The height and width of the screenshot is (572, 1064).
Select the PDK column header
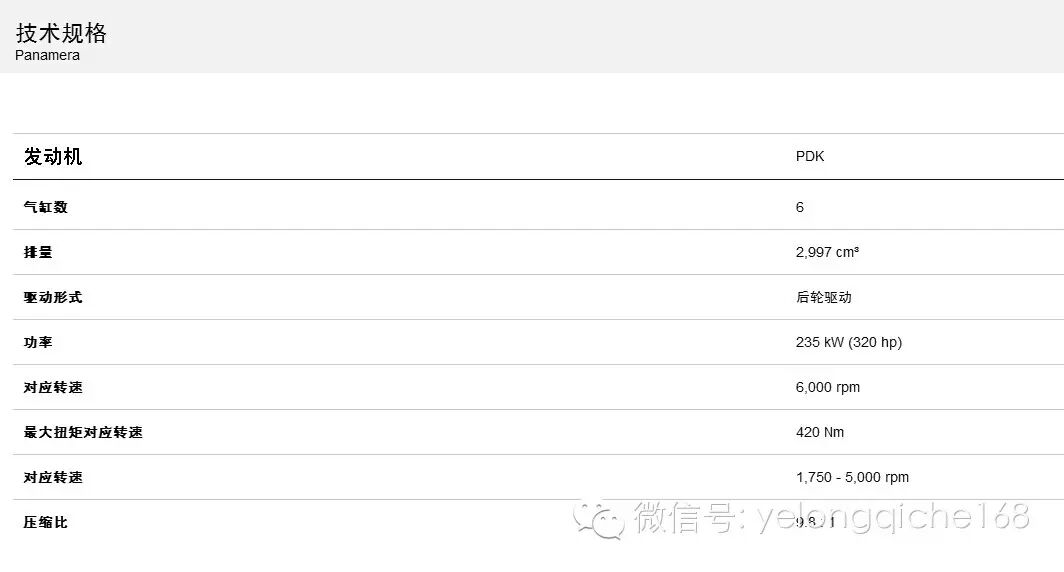(x=810, y=157)
